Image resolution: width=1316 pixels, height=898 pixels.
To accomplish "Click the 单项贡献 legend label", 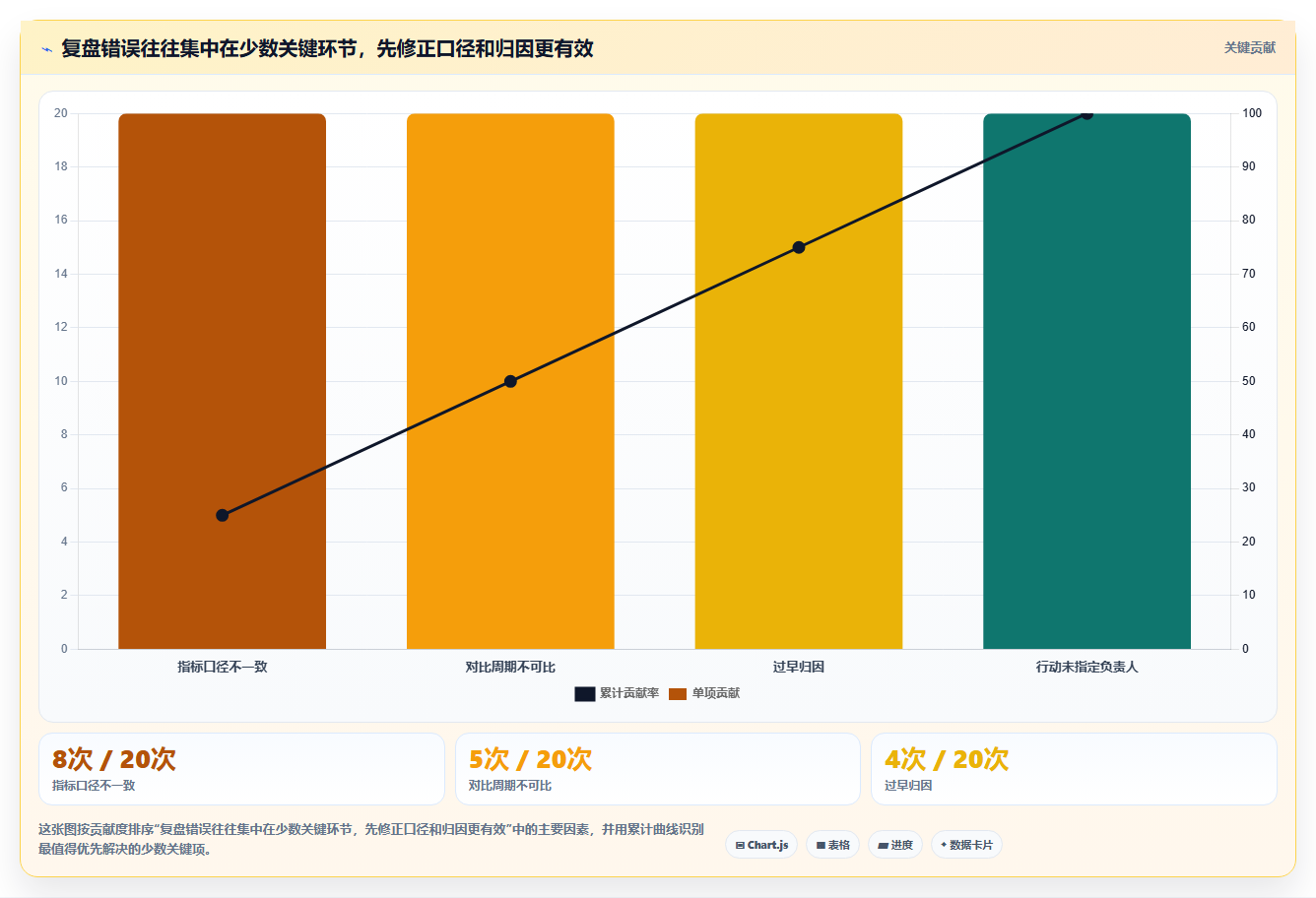I will pyautogui.click(x=716, y=693).
